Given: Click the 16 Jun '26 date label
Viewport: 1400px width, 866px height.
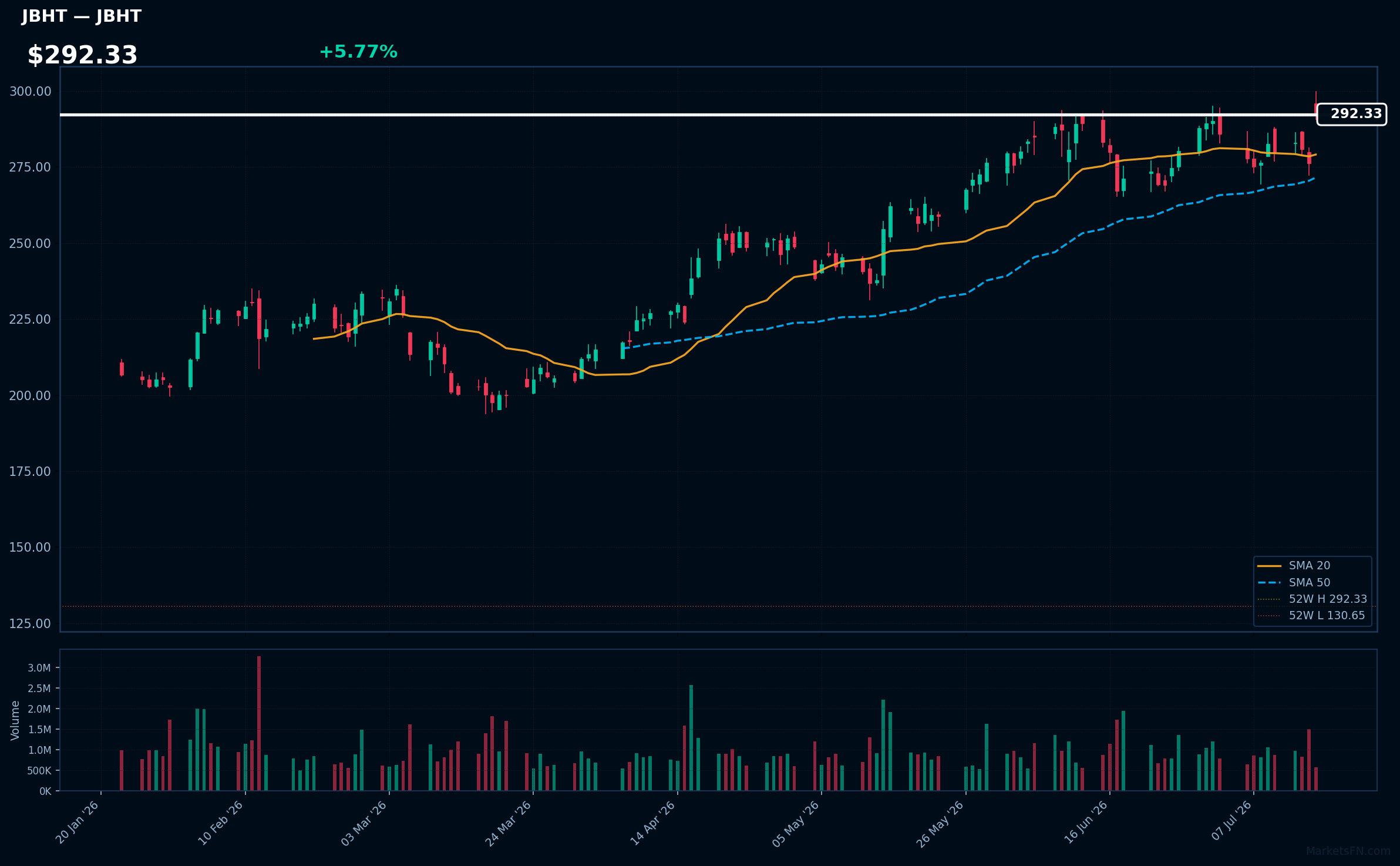Looking at the screenshot, I should 1086,823.
